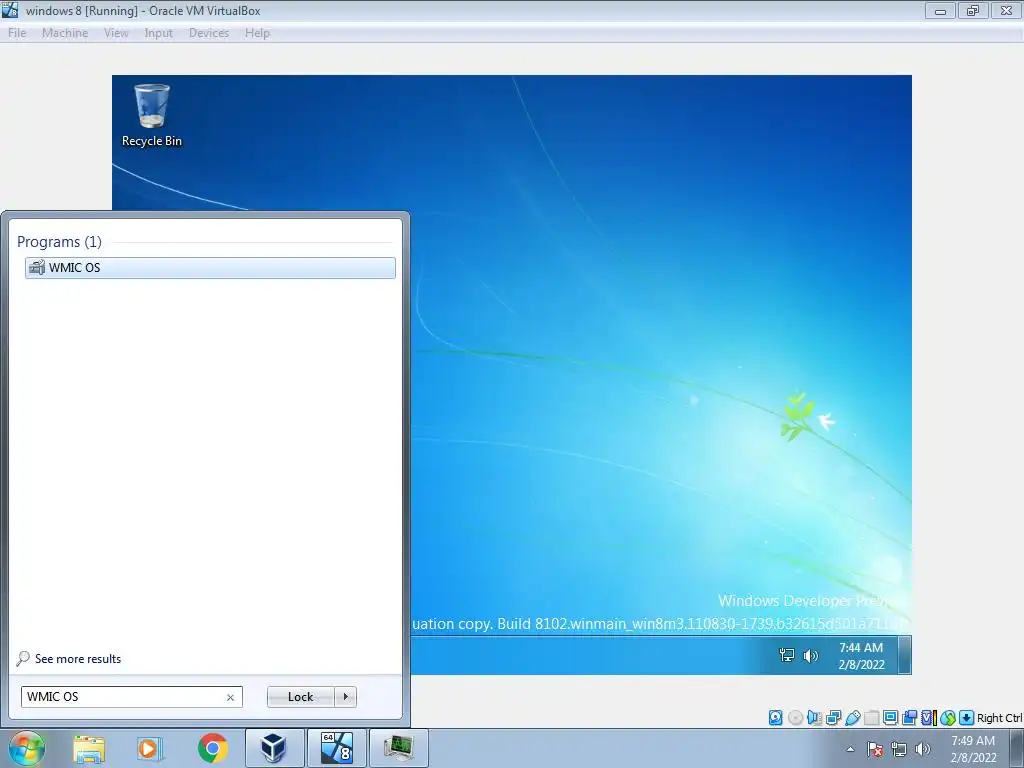Image resolution: width=1024 pixels, height=768 pixels.
Task: Open the system monitor taskbar app
Action: point(398,748)
